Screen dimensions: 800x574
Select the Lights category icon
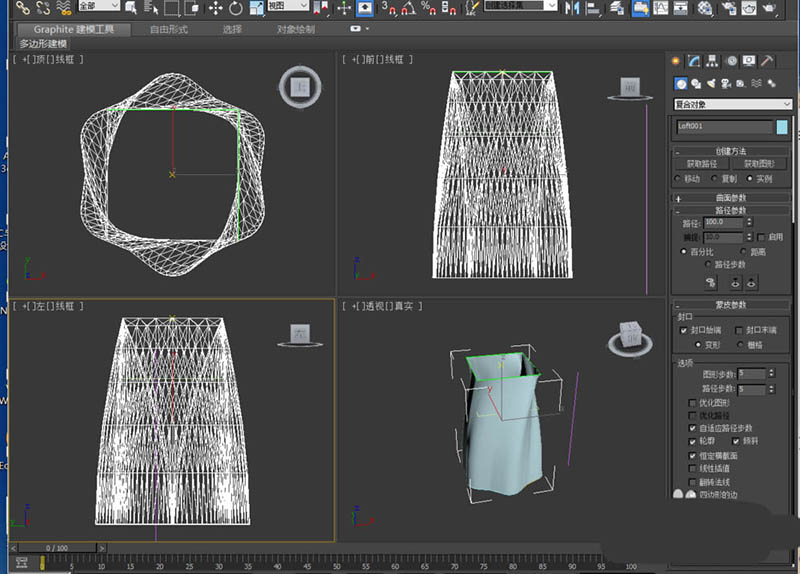(x=711, y=83)
